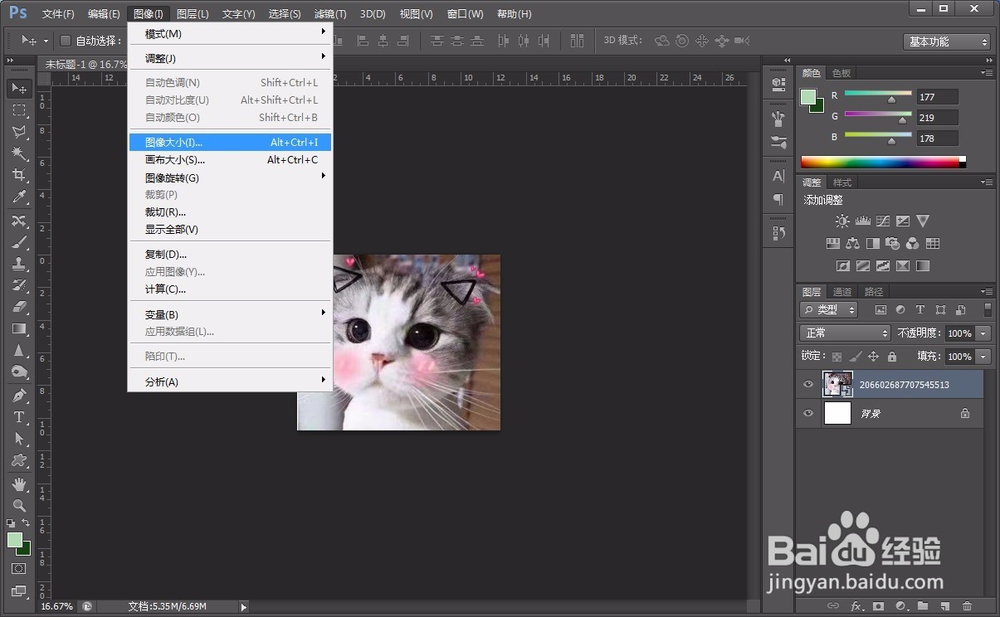Add a Levels adjustment
Screen dimensions: 1000x617
[863, 221]
